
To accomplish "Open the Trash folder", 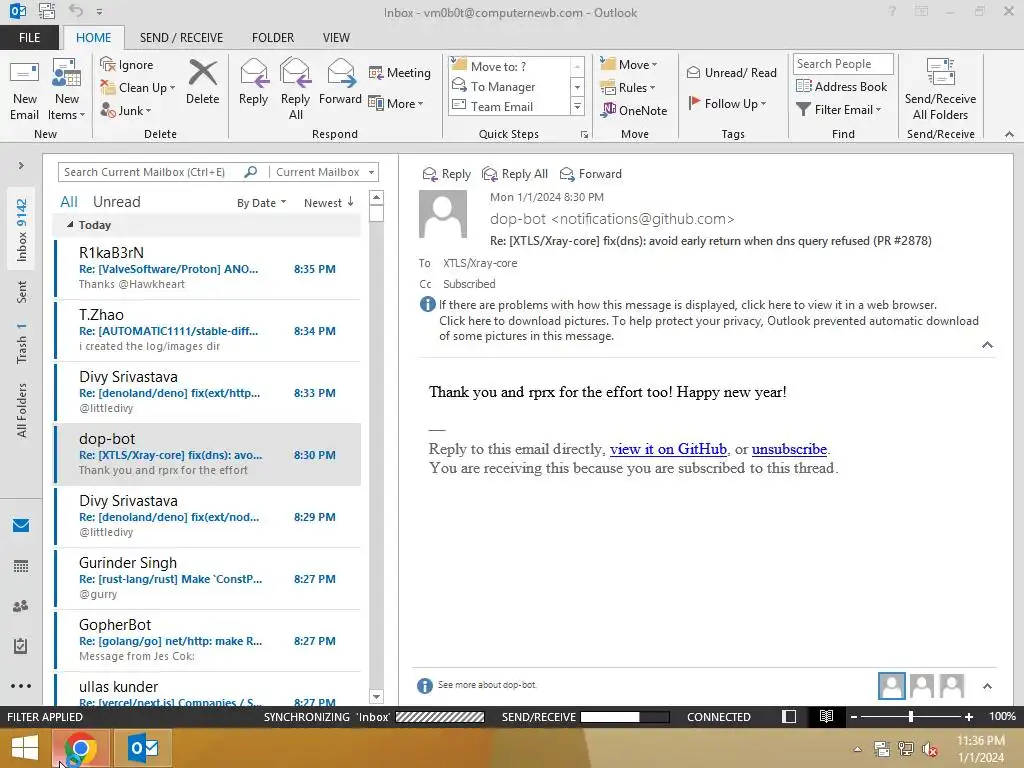I will click(x=22, y=343).
